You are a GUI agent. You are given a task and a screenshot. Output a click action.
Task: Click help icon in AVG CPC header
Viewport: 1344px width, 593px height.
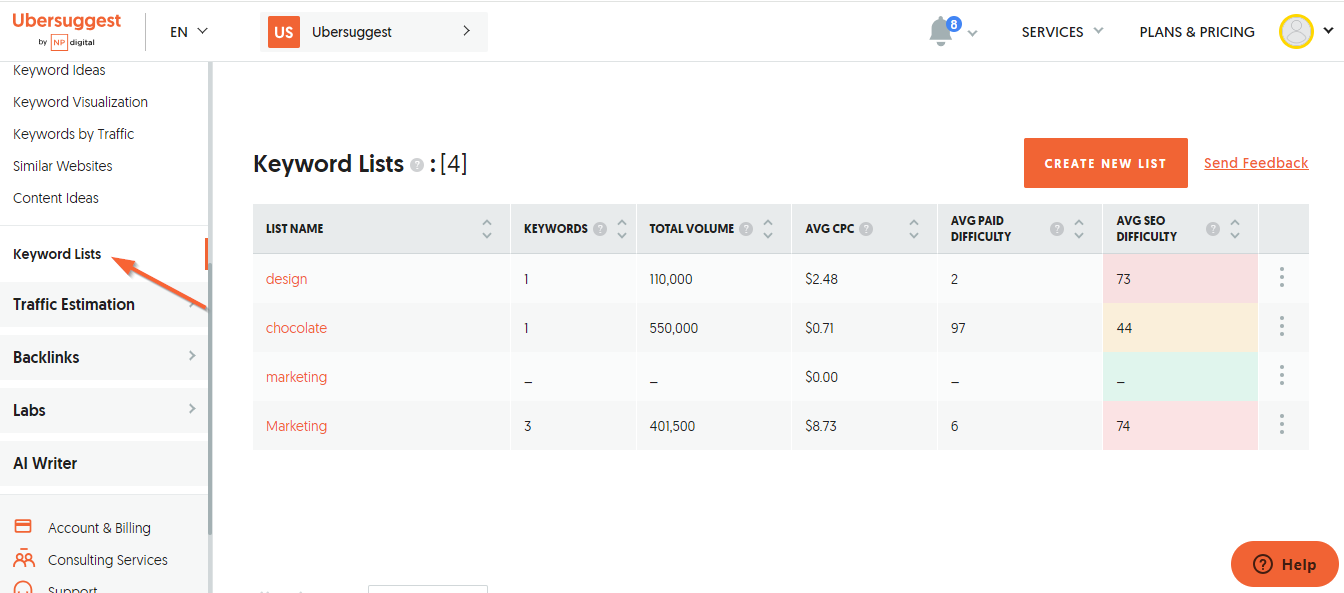[x=866, y=229]
